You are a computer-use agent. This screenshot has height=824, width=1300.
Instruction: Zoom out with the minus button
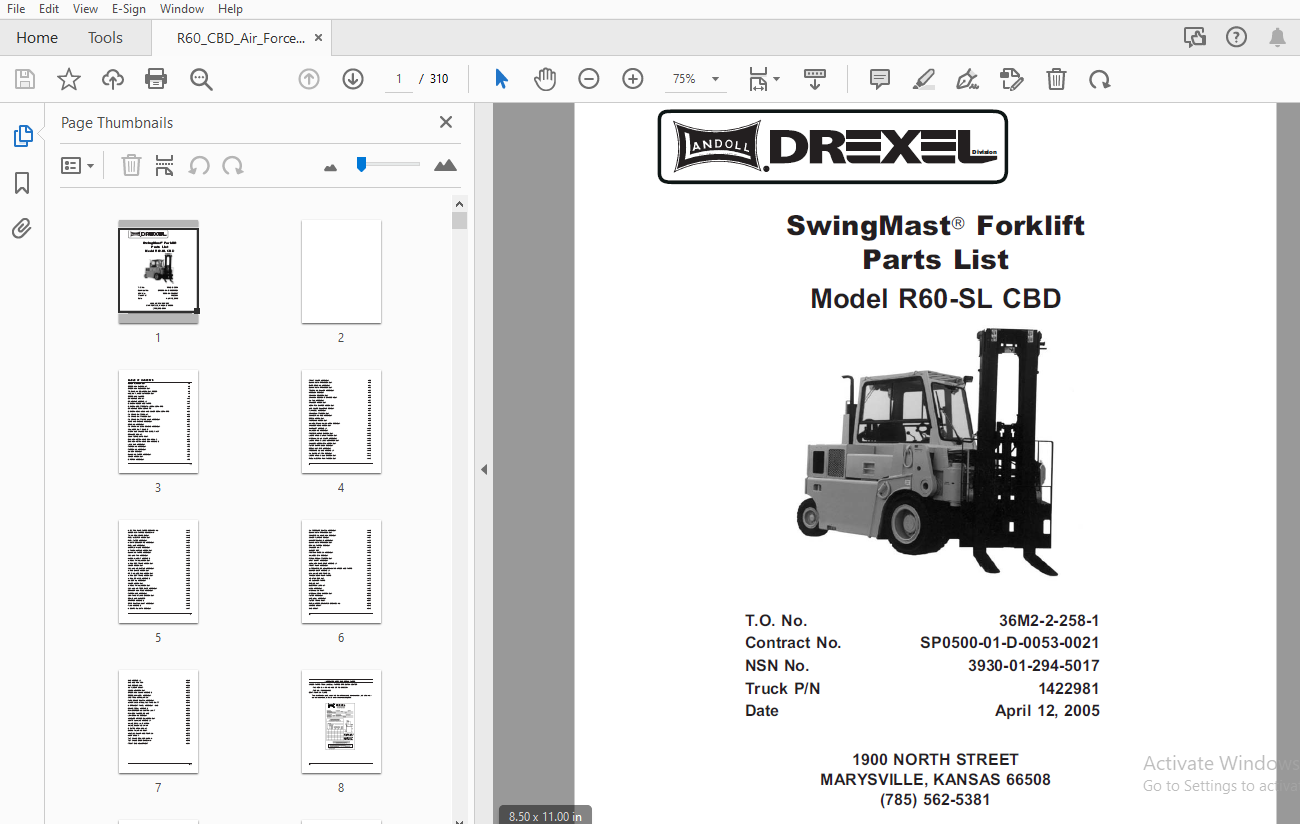tap(589, 79)
